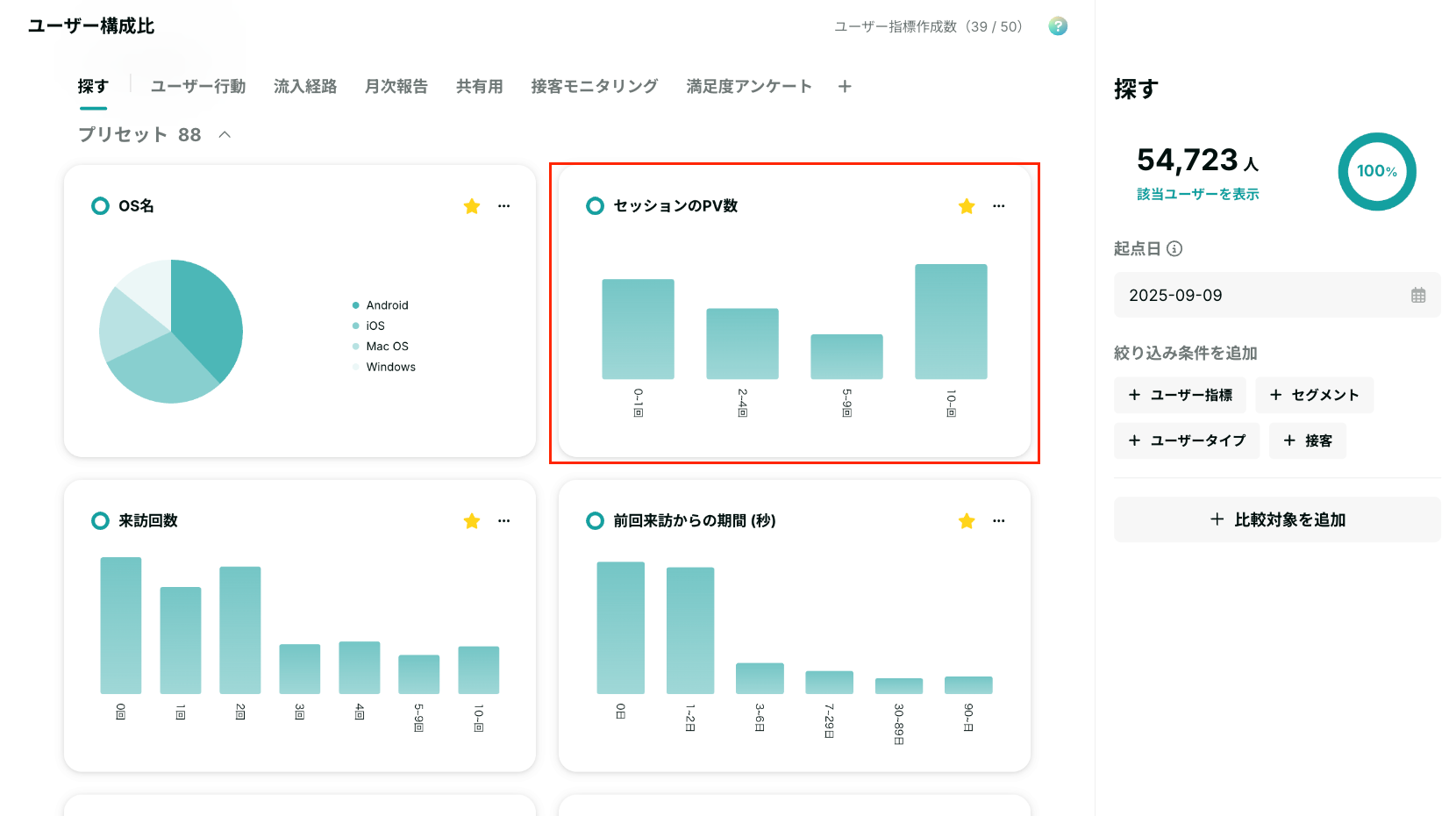Open more options on セッションのPV数 card

[998, 206]
